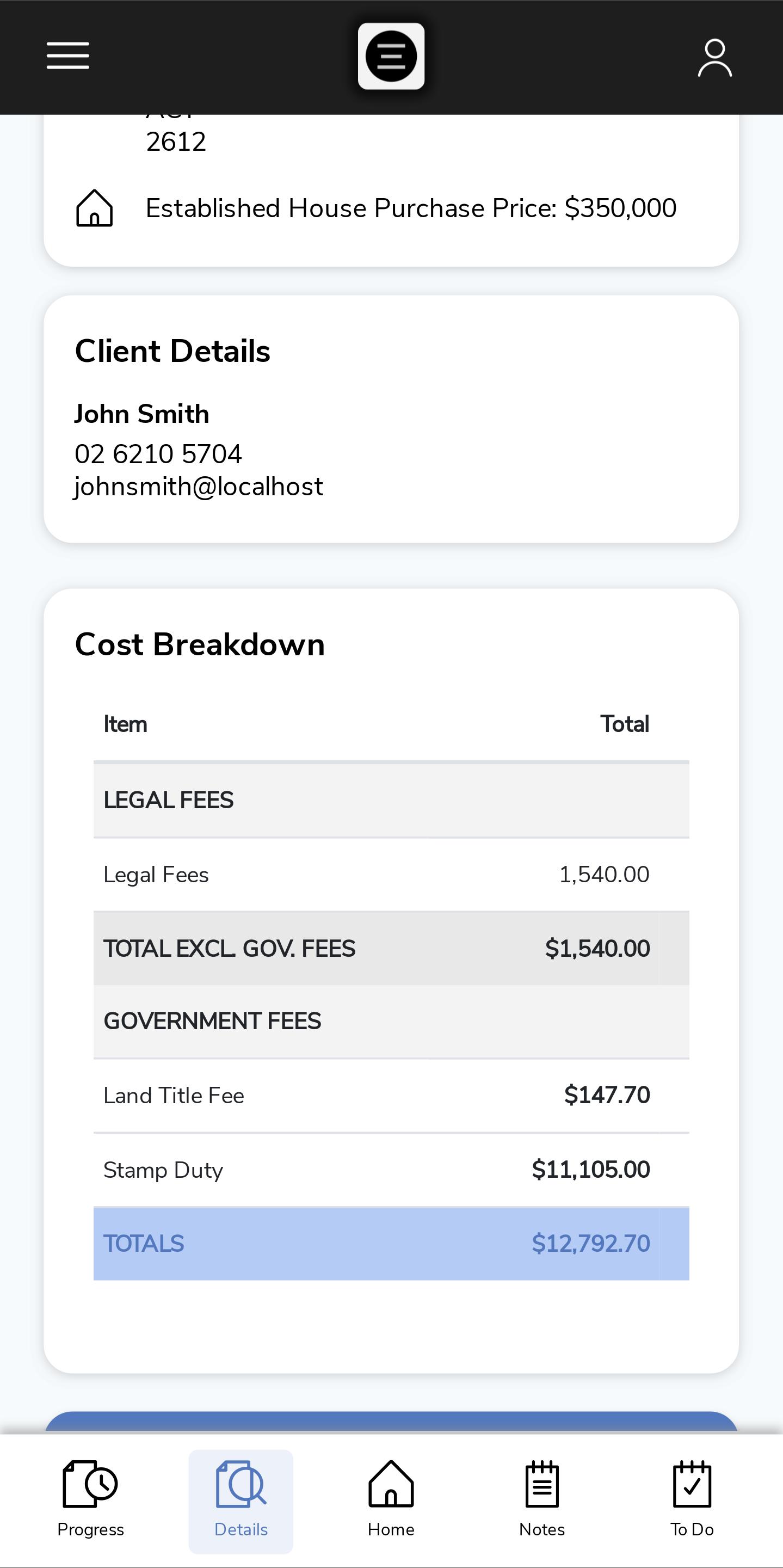Select the TOTALS highlighted row

click(x=391, y=1244)
